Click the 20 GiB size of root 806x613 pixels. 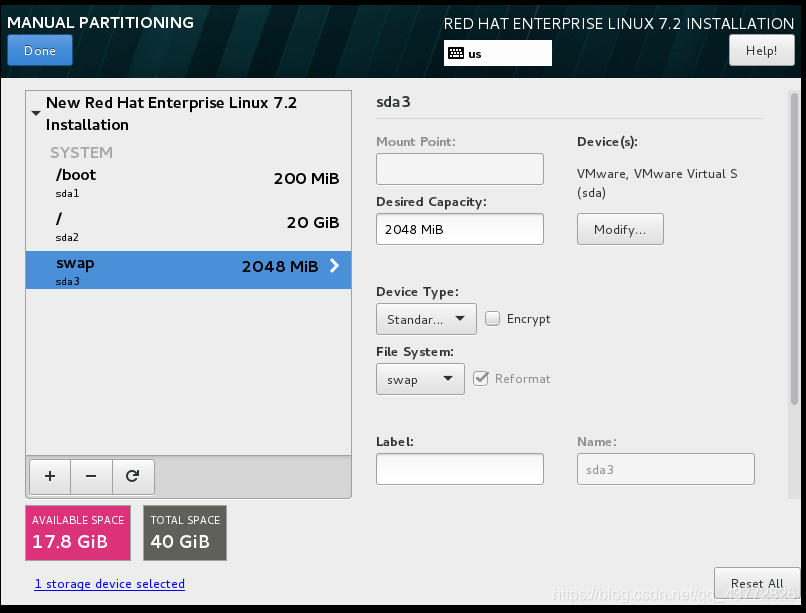(x=313, y=222)
